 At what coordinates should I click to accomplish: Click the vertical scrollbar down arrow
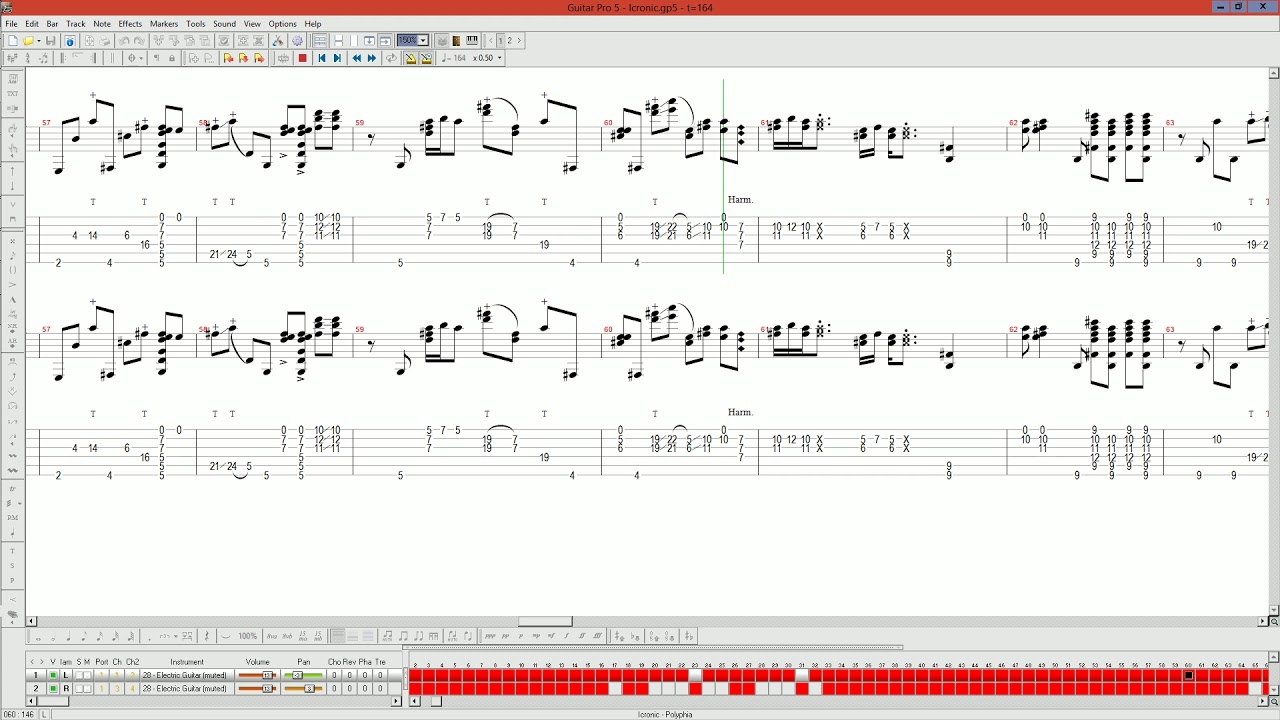(x=1274, y=609)
